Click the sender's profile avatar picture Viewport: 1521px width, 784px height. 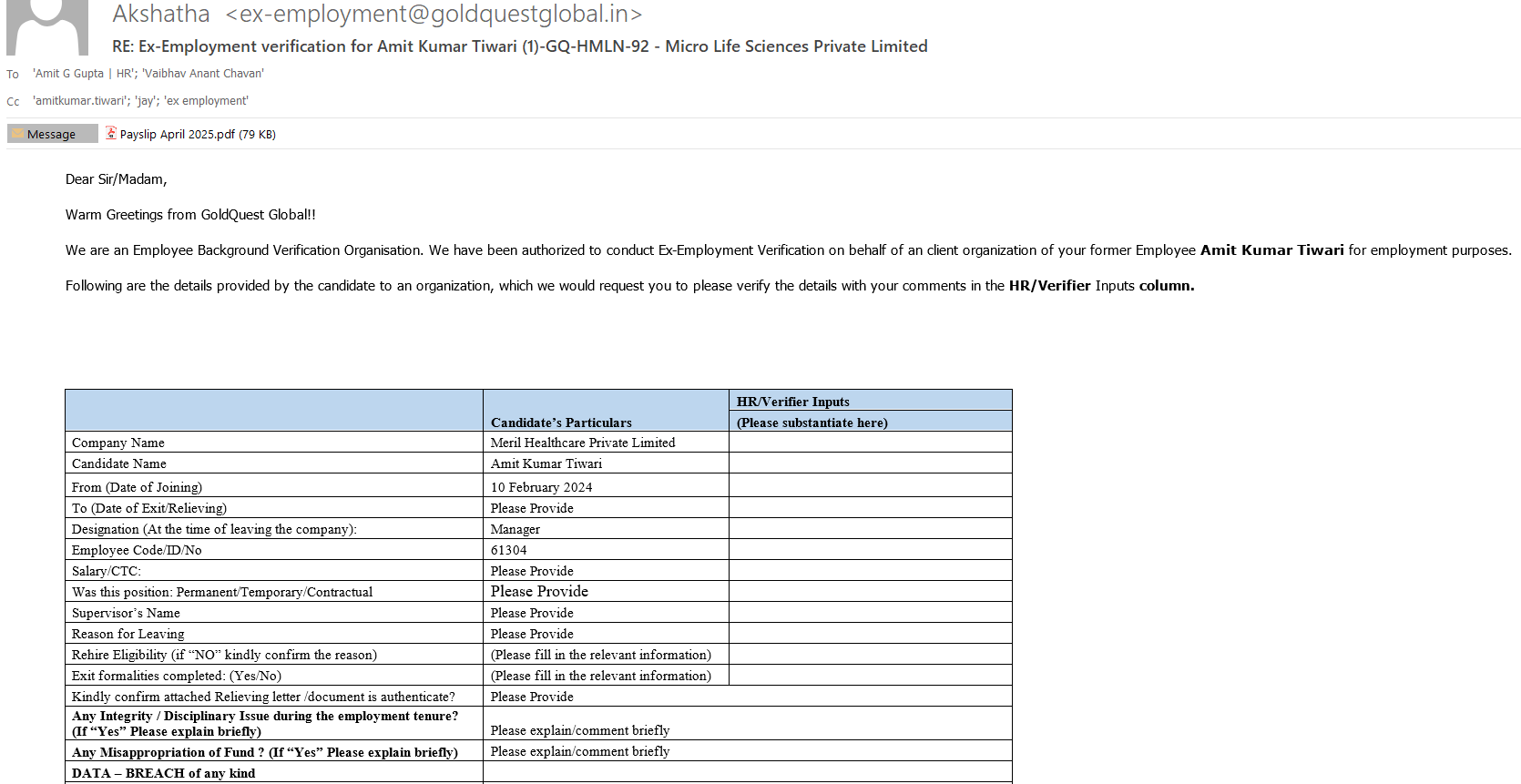(47, 27)
